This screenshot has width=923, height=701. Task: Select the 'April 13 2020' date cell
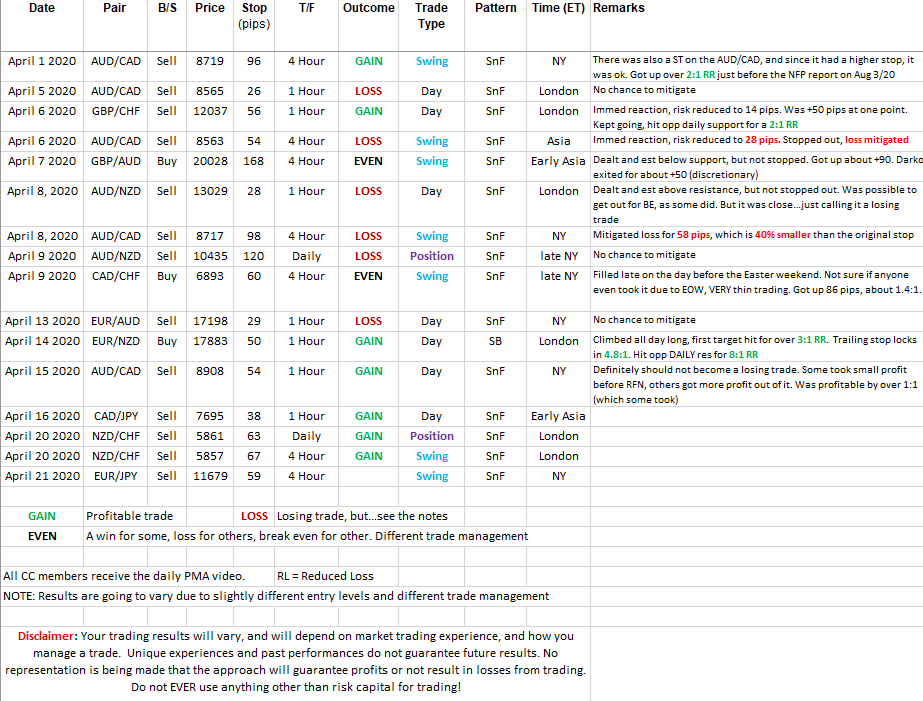pos(42,321)
